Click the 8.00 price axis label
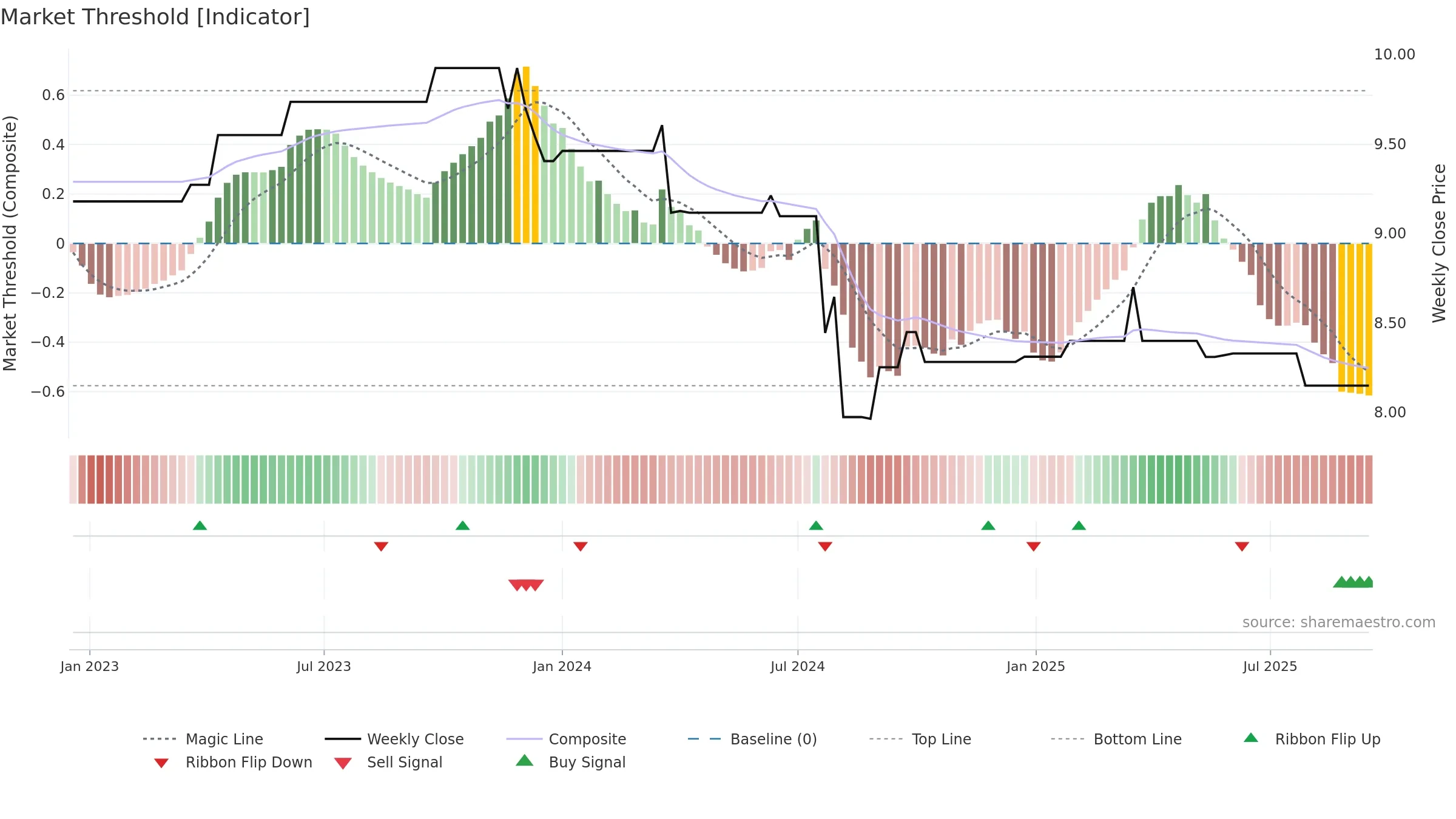This screenshot has height=819, width=1456. click(1390, 413)
